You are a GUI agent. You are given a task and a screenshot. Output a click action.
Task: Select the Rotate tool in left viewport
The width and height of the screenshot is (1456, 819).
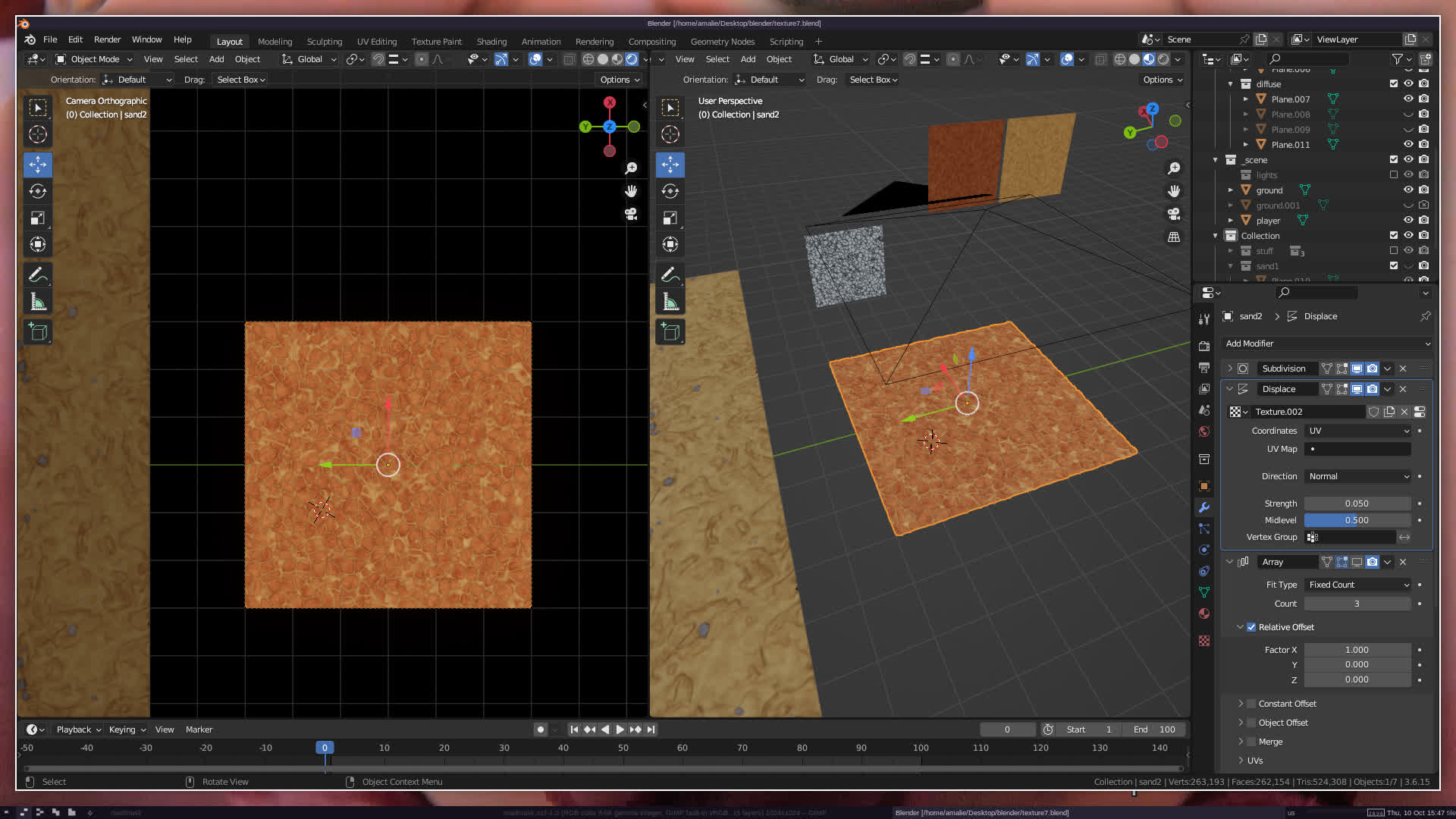(x=38, y=191)
